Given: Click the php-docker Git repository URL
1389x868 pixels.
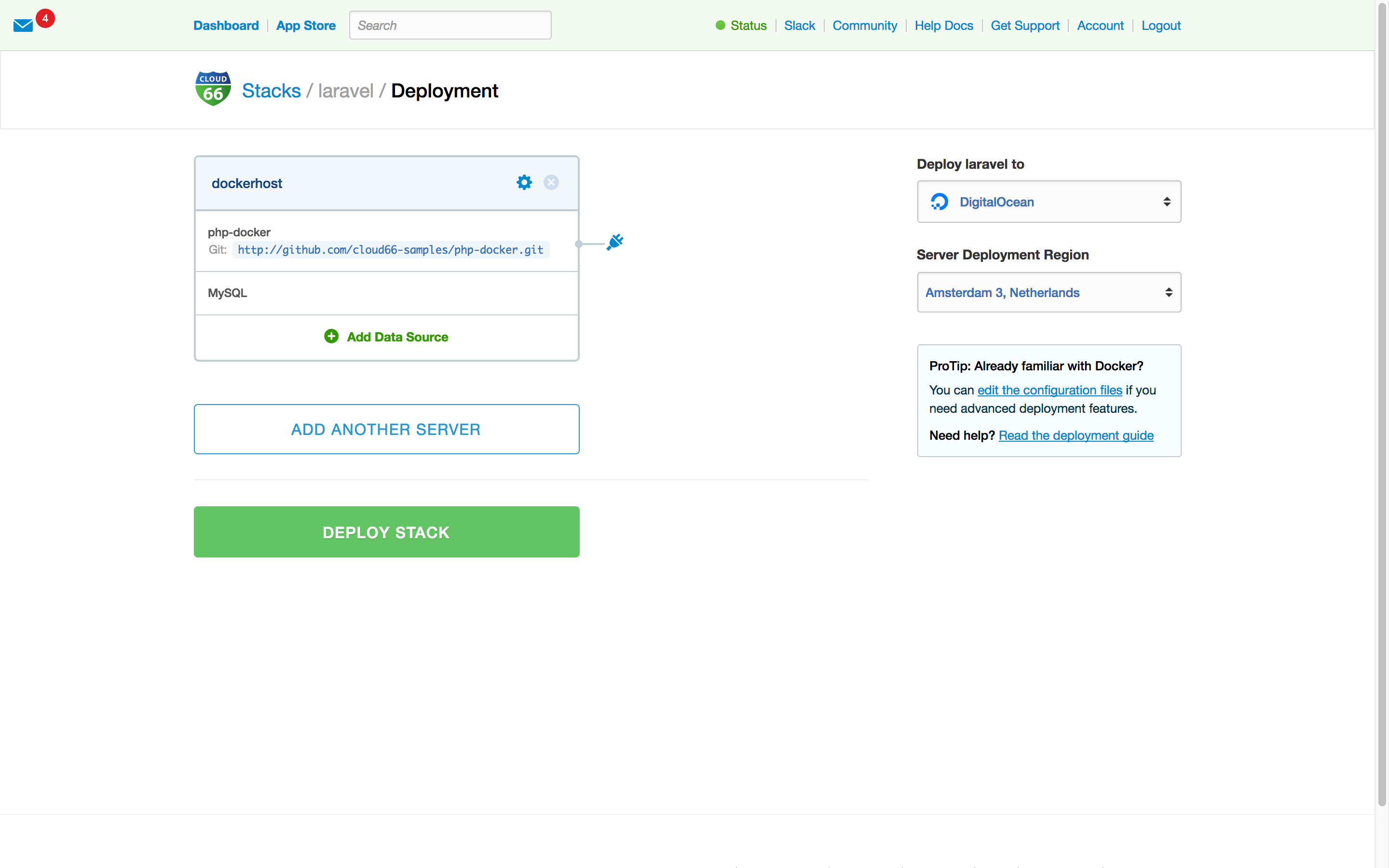Looking at the screenshot, I should tap(390, 250).
